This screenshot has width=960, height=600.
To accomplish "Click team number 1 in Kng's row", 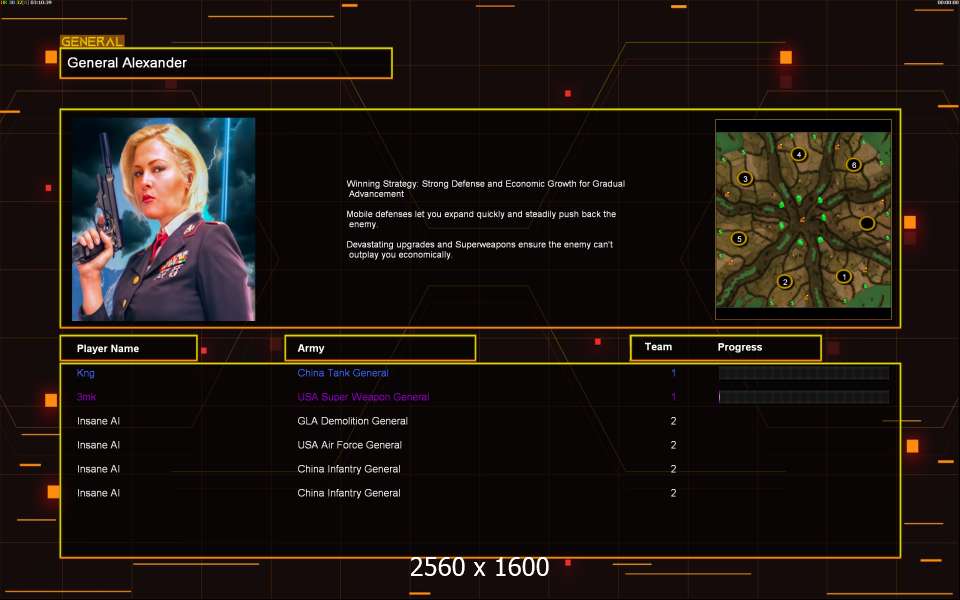I will (x=673, y=373).
